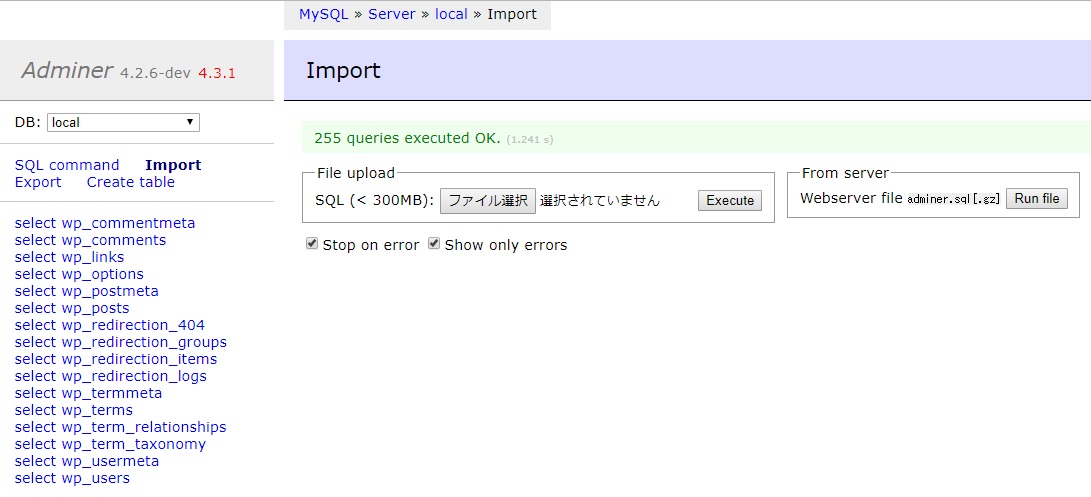Click the Run file button

[1037, 198]
